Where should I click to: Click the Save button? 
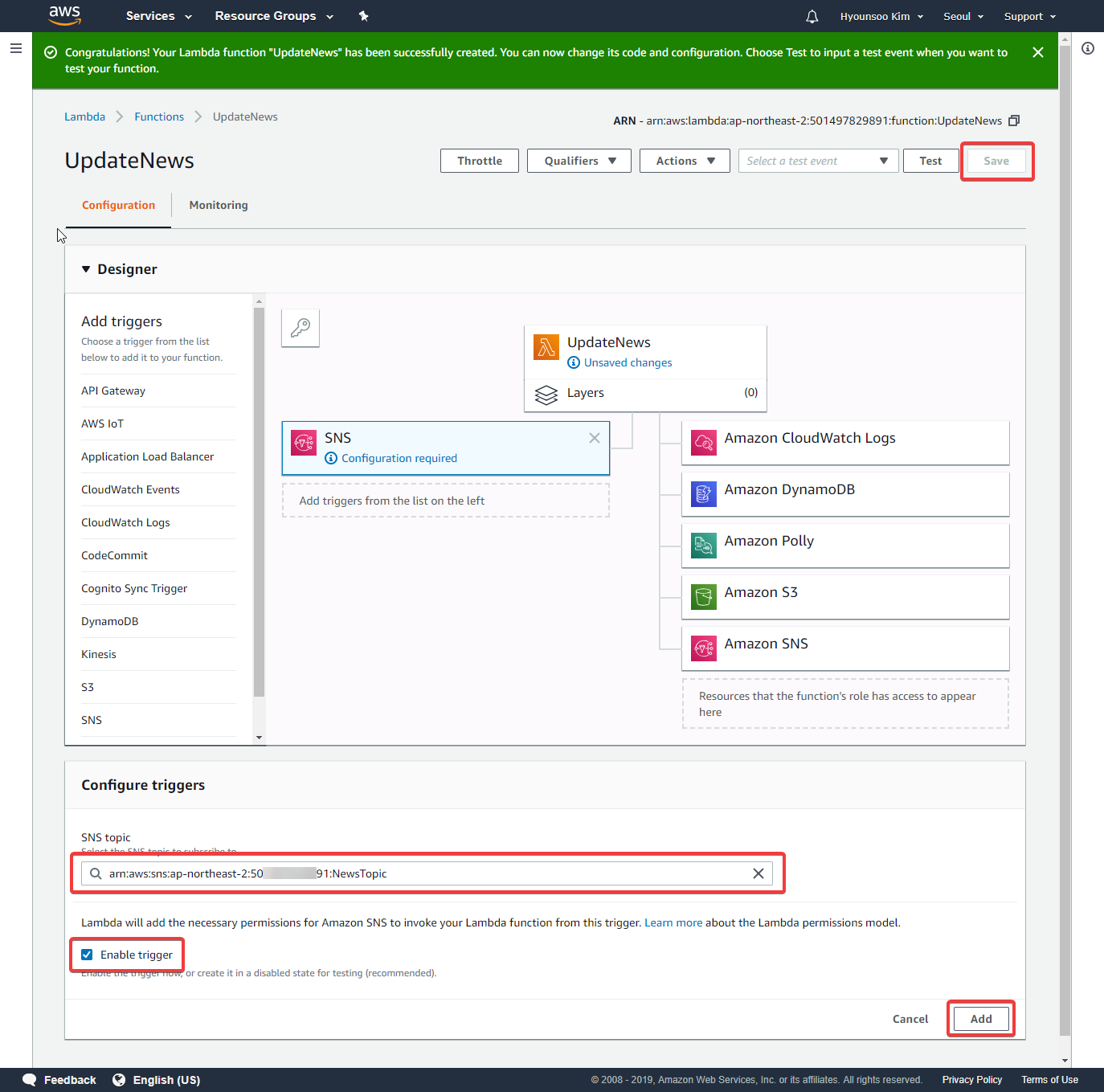click(x=996, y=161)
